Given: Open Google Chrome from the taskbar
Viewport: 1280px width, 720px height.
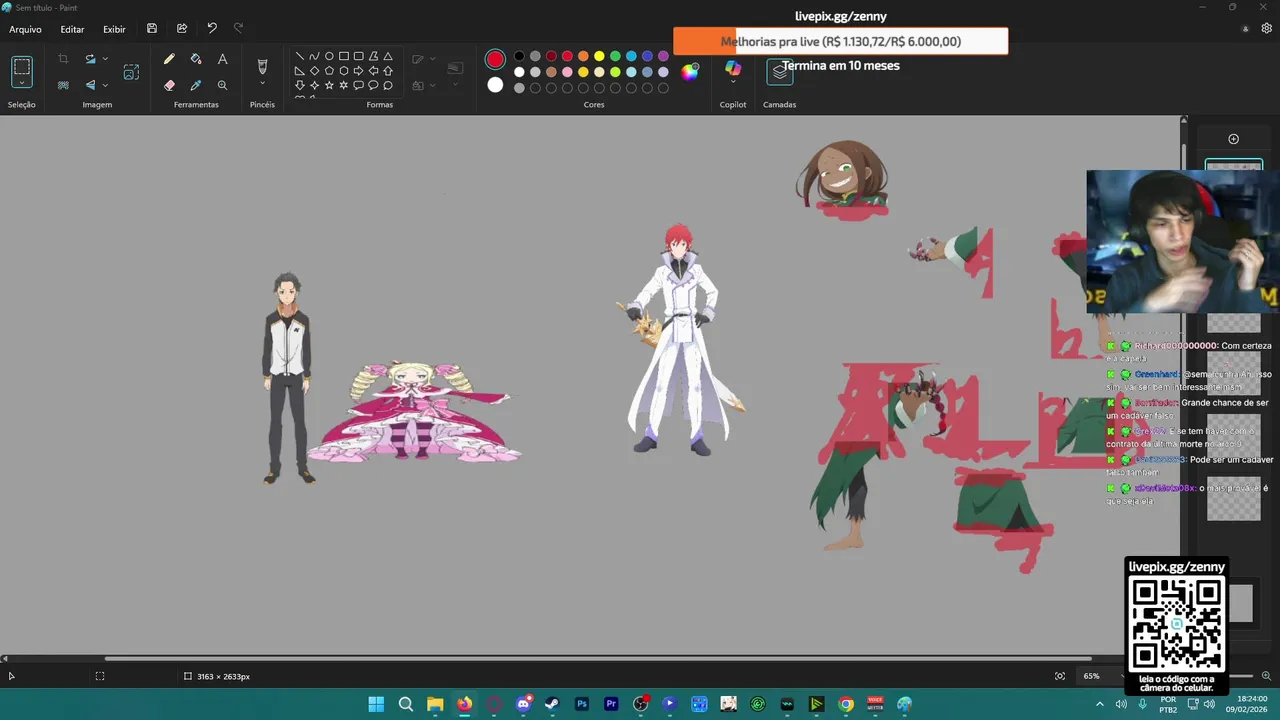Looking at the screenshot, I should [846, 704].
